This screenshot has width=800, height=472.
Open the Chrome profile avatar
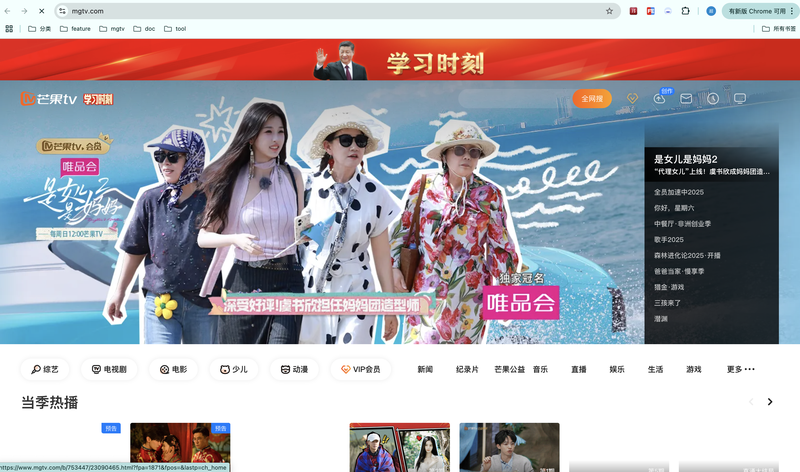tap(711, 11)
